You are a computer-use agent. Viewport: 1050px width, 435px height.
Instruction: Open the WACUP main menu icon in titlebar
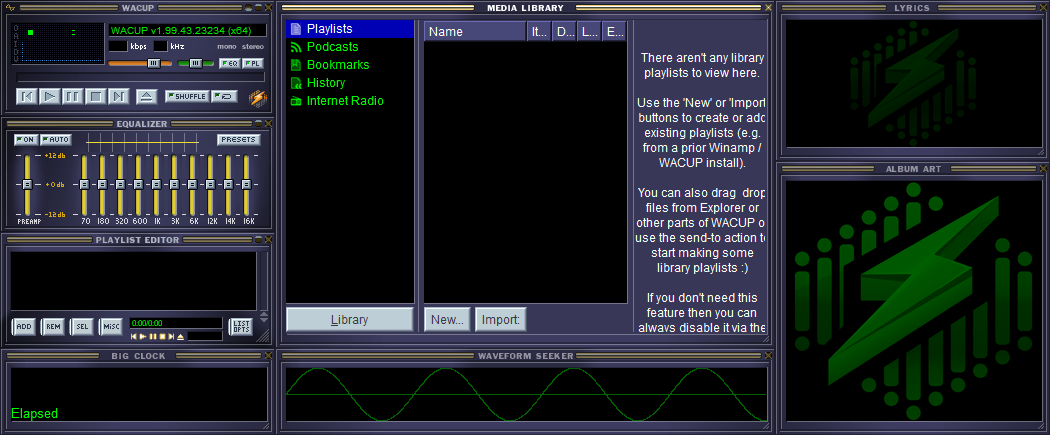coord(9,8)
